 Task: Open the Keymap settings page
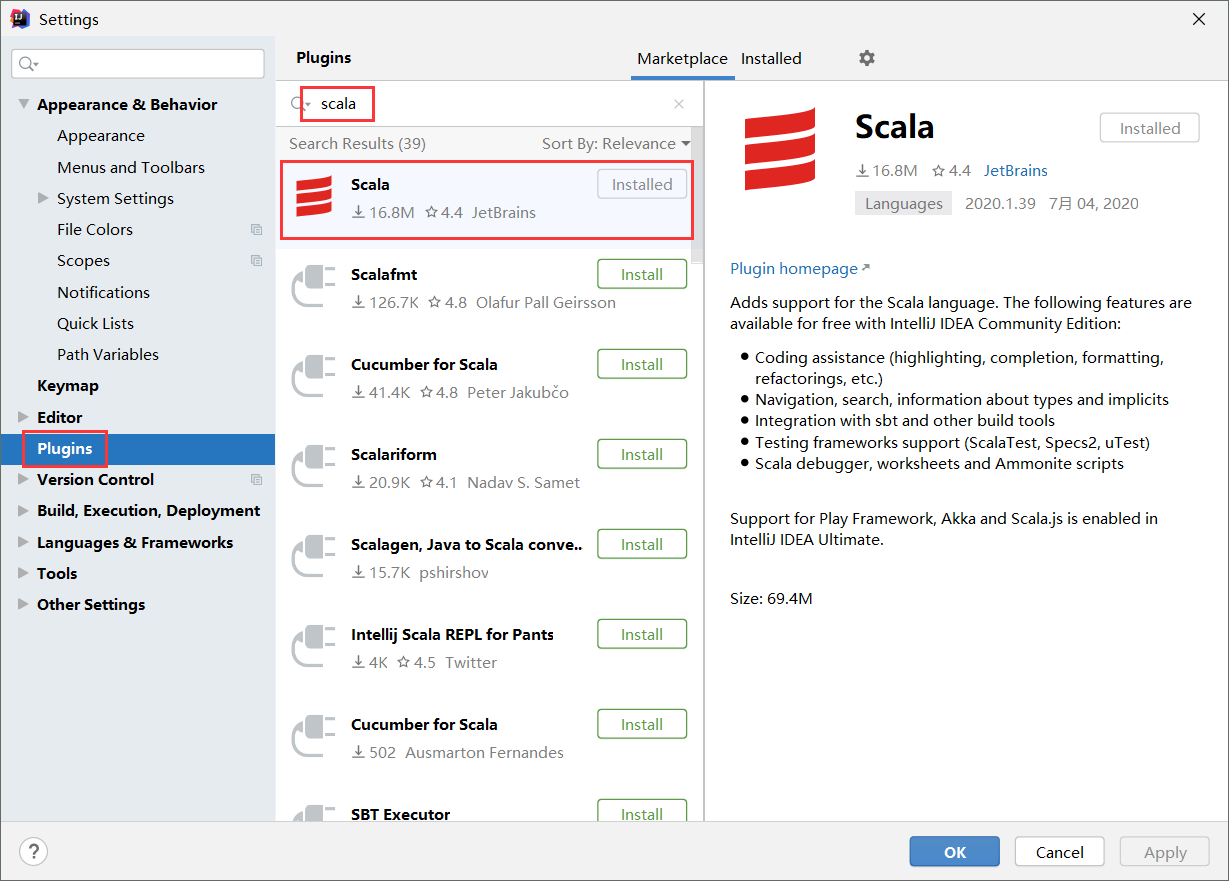(68, 386)
